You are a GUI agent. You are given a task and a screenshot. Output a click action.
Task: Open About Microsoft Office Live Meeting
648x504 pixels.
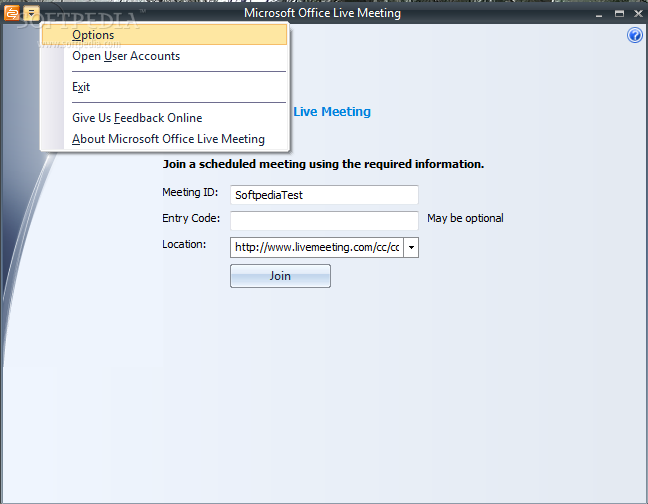(x=164, y=139)
